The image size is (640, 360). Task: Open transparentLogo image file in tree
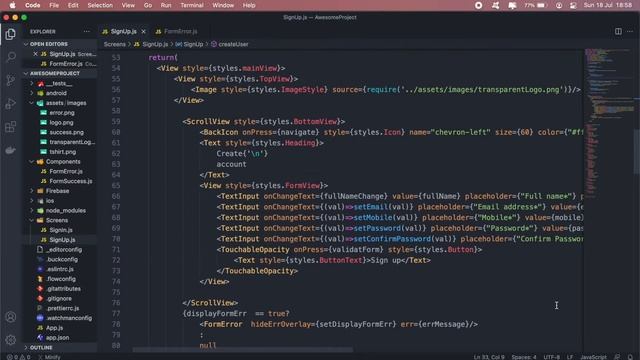pyautogui.click(x=72, y=142)
